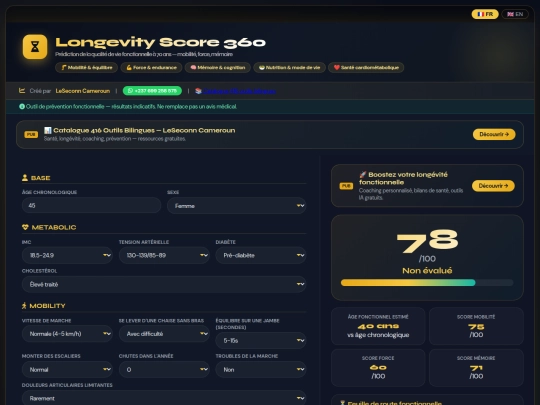
Task: Click Découvrir in Boostez votre longévité card
Action: point(493,186)
